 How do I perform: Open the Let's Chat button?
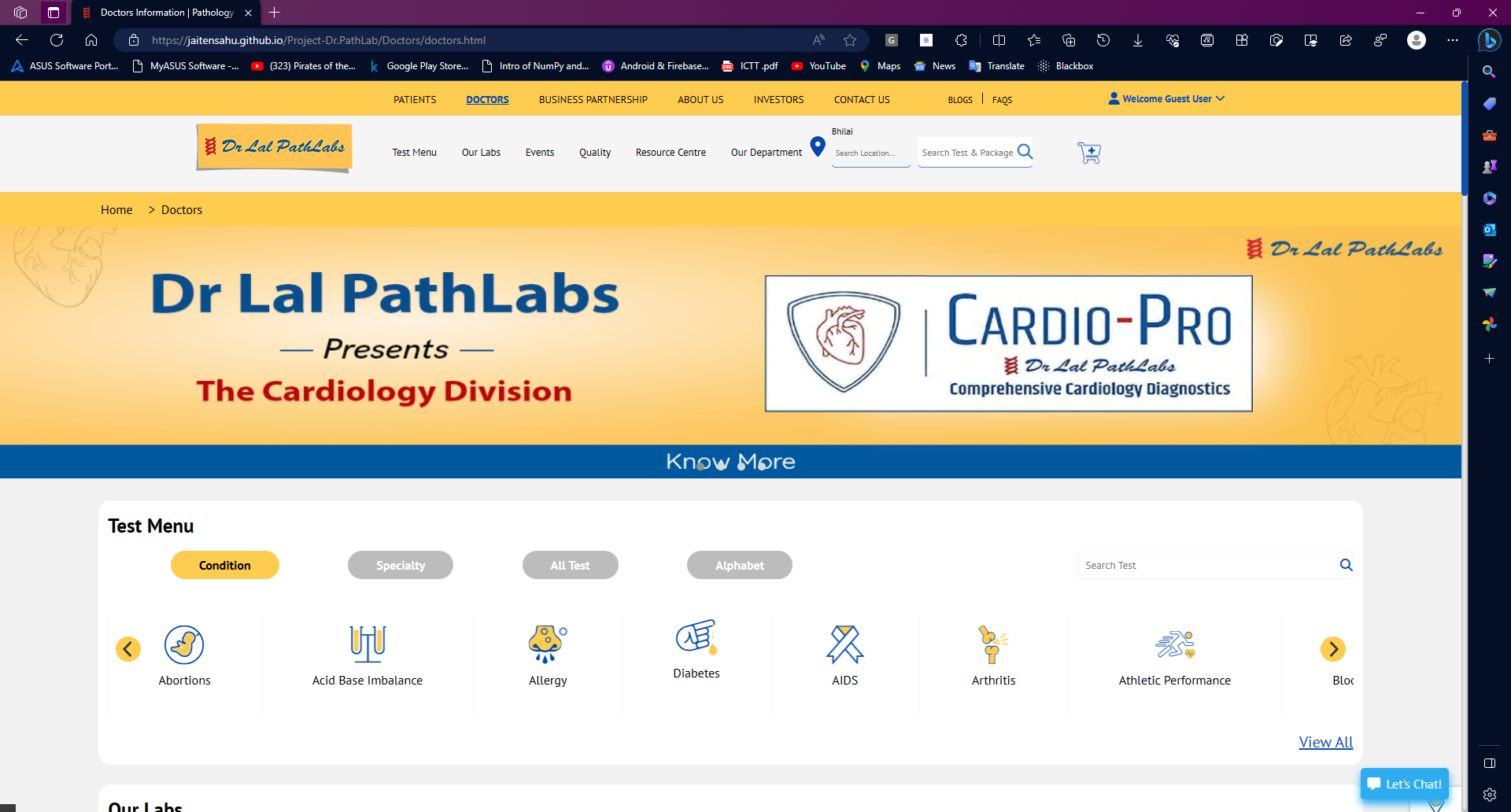[1404, 784]
